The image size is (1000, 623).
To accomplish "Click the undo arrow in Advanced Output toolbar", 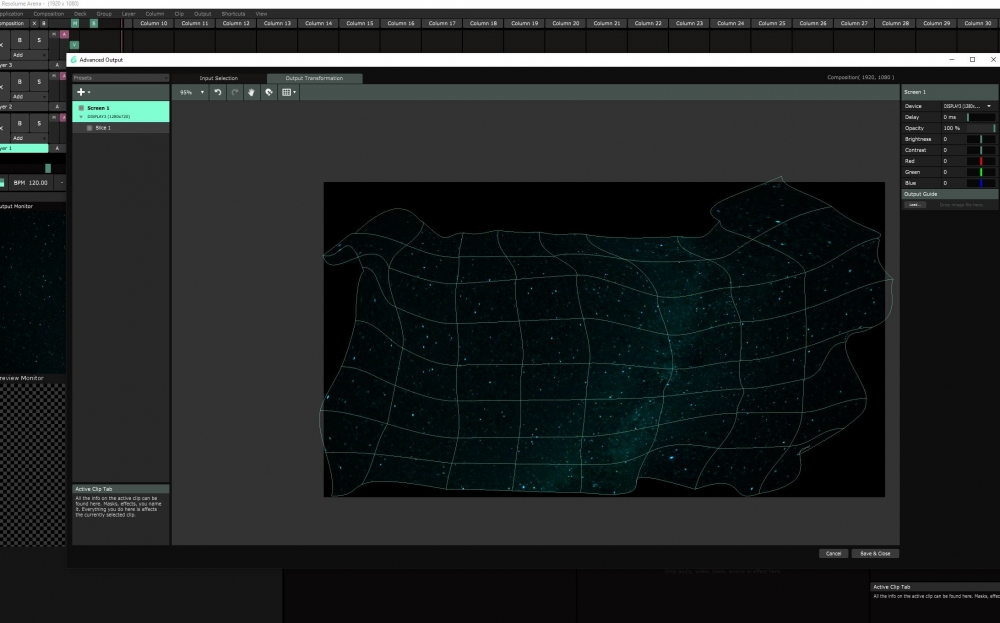I will click(x=218, y=92).
